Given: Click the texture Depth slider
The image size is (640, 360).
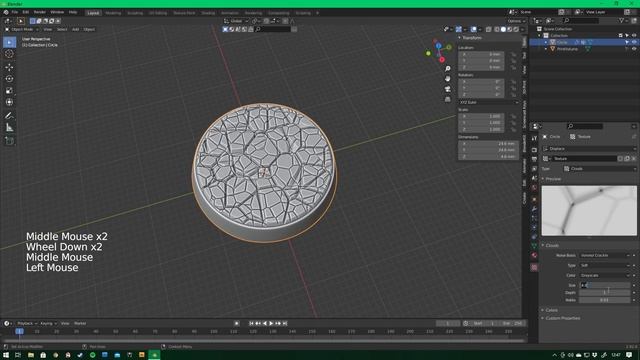Looking at the screenshot, I should (604, 292).
